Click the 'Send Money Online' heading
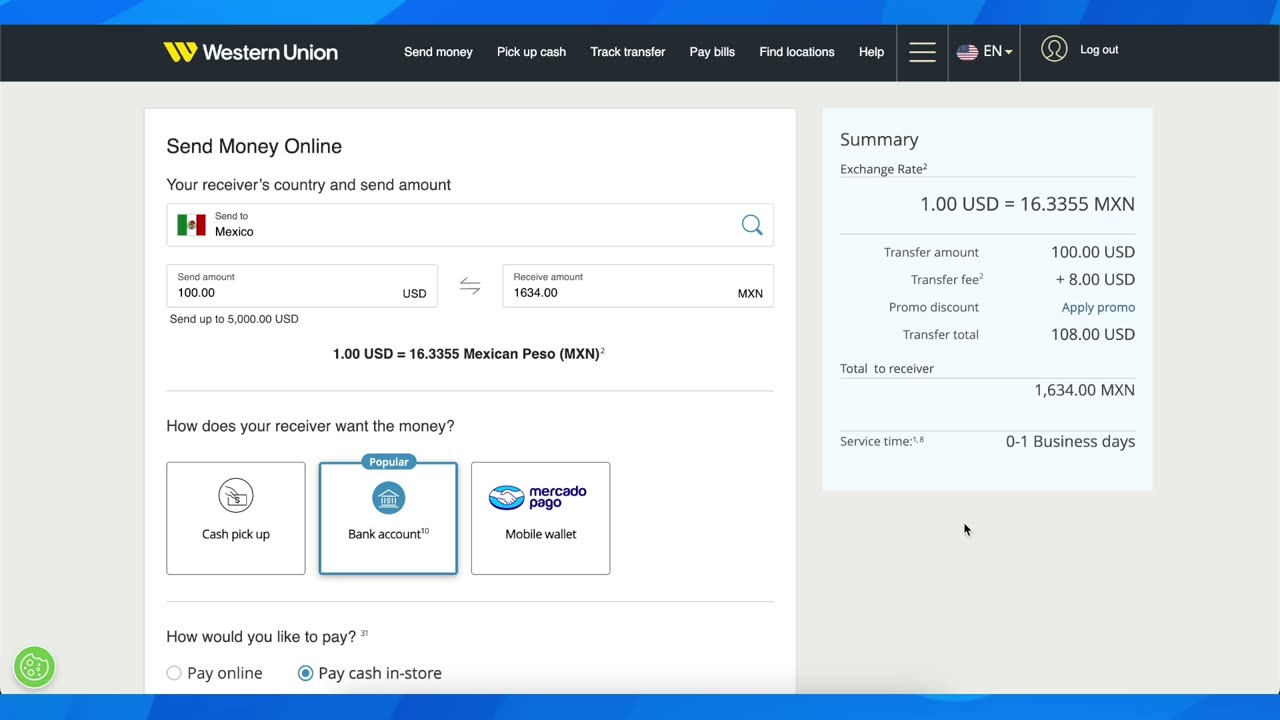 (254, 146)
